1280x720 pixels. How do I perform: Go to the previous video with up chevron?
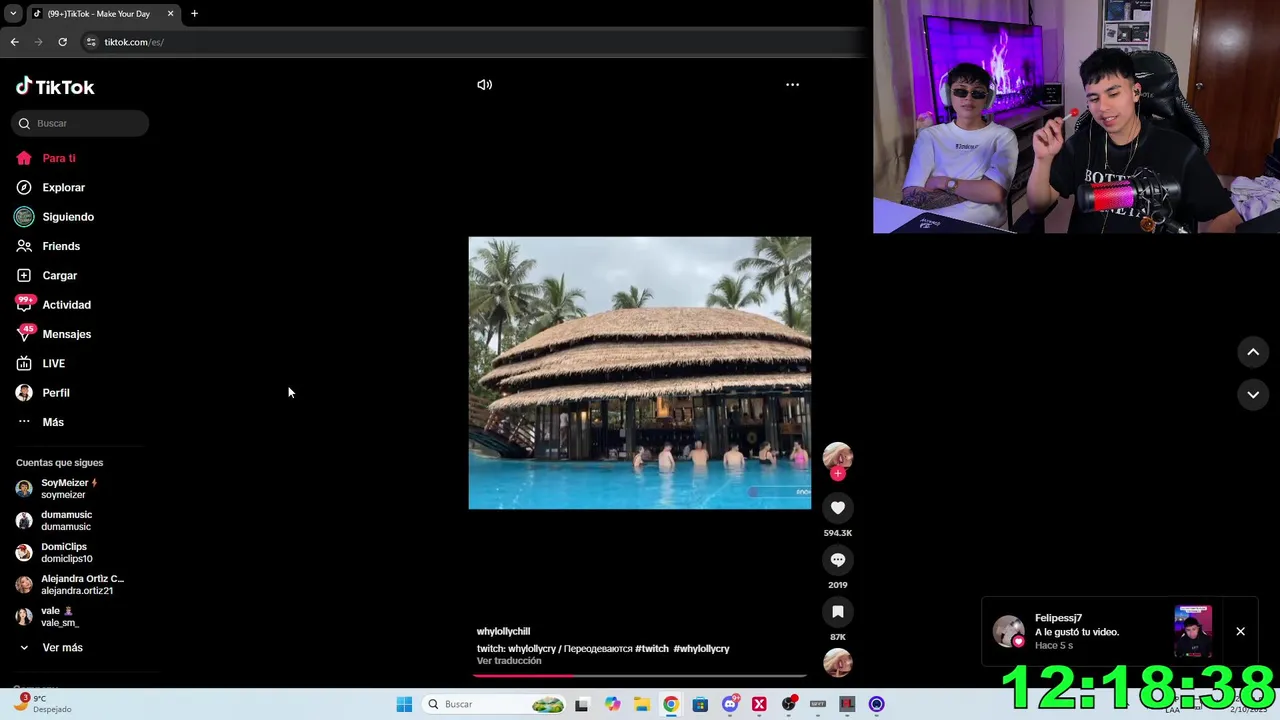pyautogui.click(x=1253, y=352)
